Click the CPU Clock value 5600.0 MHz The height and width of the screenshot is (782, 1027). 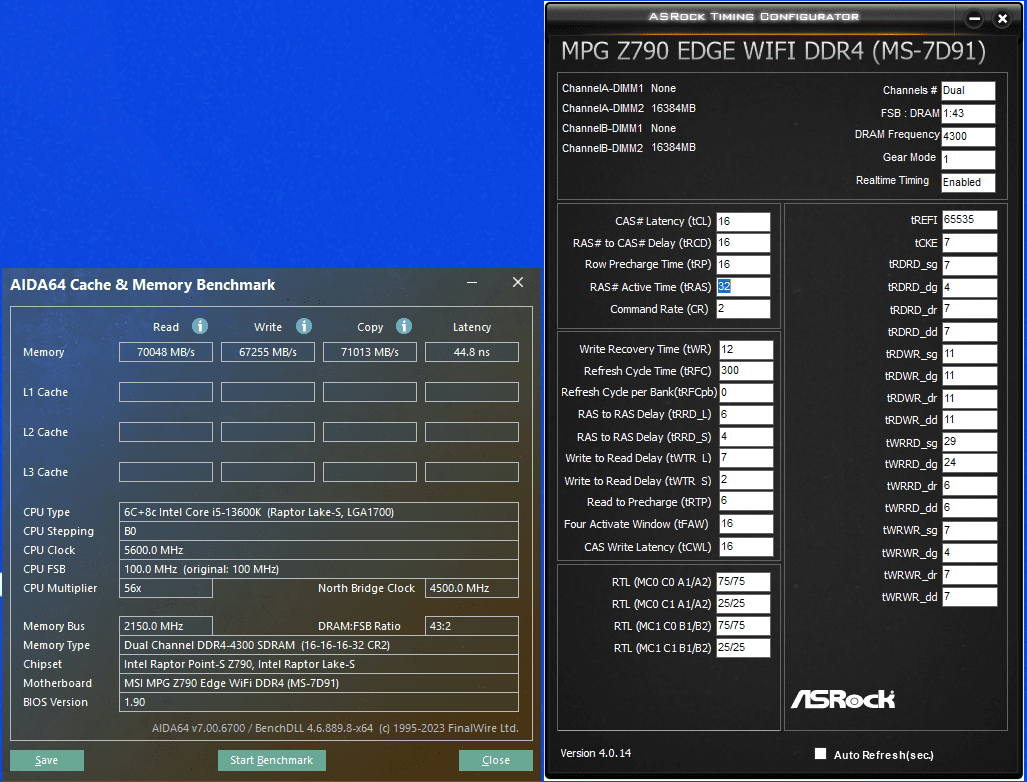[x=319, y=550]
